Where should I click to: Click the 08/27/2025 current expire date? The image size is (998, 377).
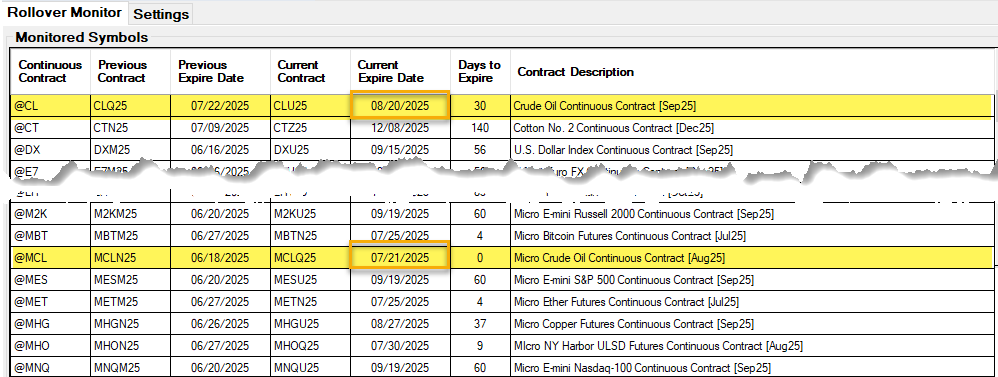(x=400, y=324)
